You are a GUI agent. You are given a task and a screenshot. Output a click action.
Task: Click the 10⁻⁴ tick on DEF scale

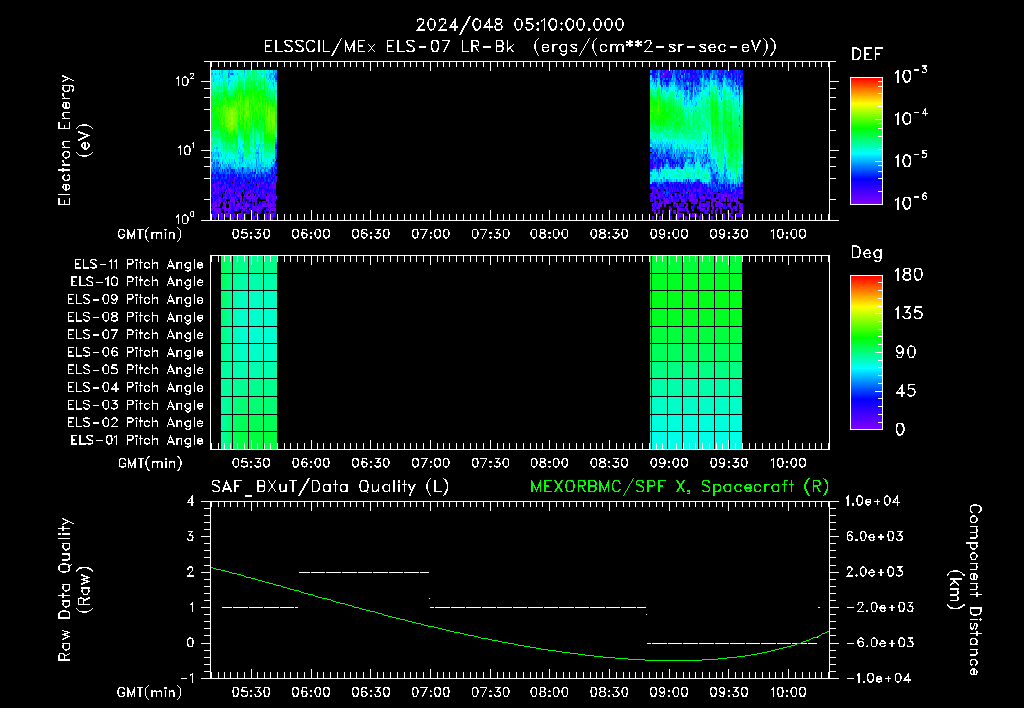point(910,118)
